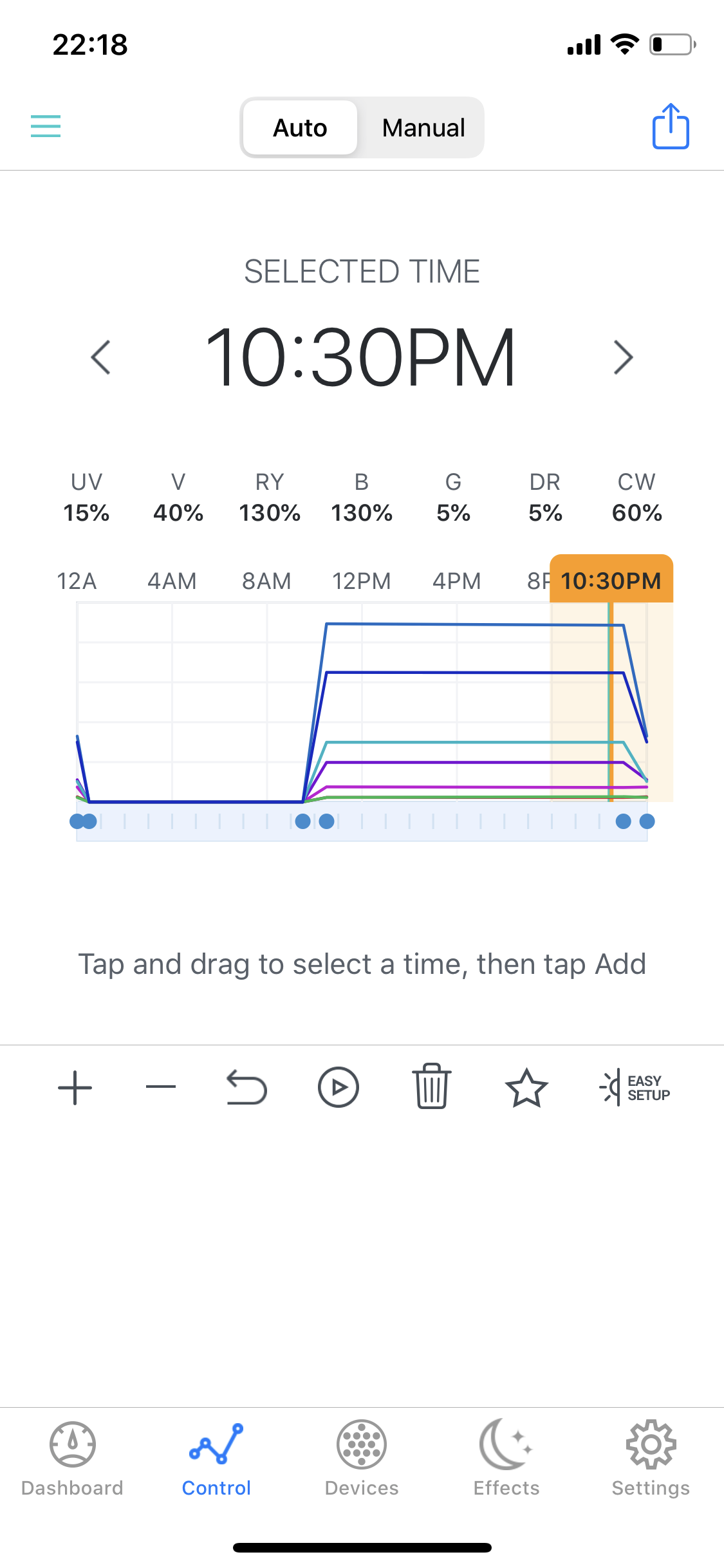Open the Settings tab

651,1459
